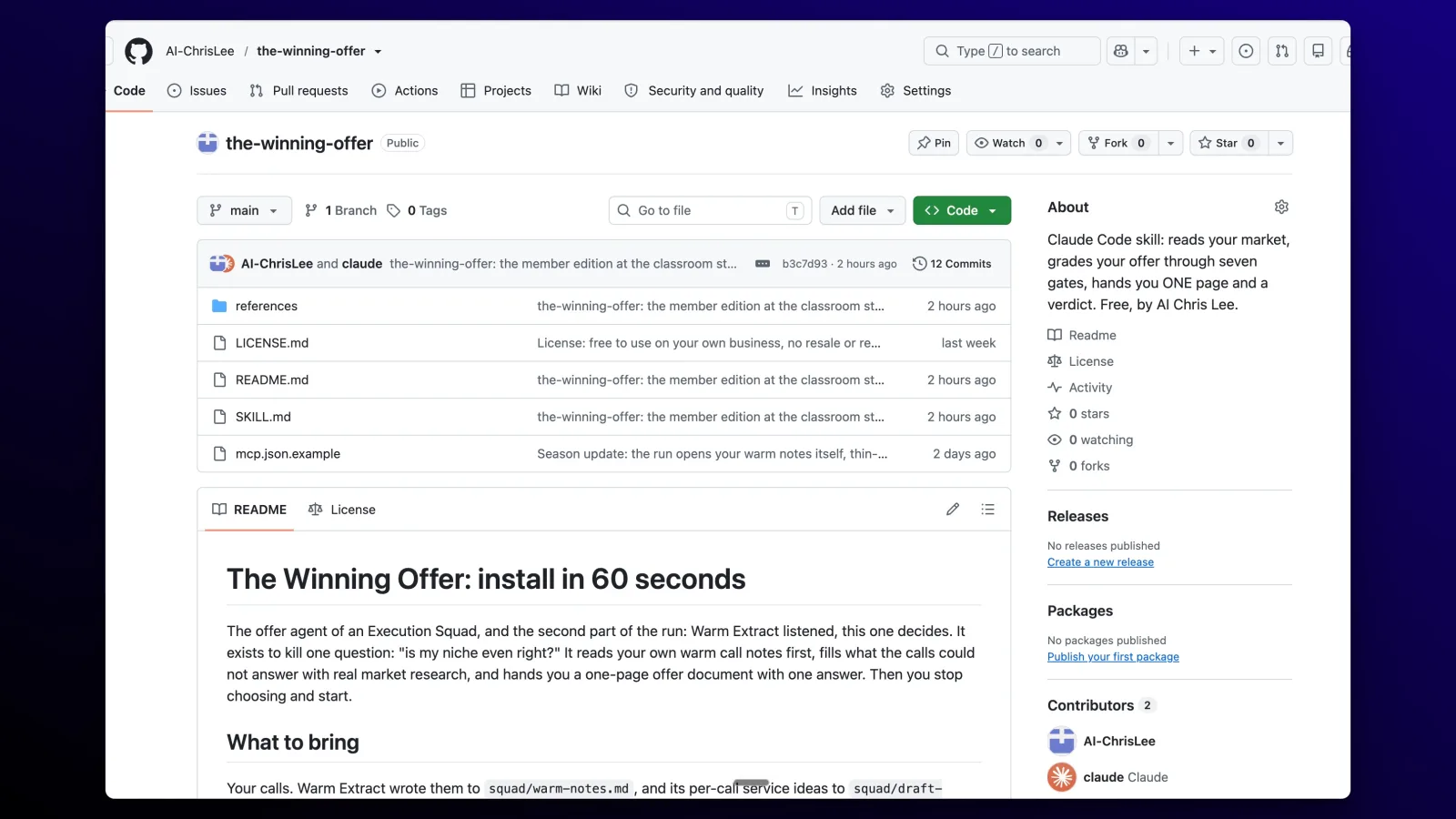Open commit hash b3c7d93

(804, 264)
